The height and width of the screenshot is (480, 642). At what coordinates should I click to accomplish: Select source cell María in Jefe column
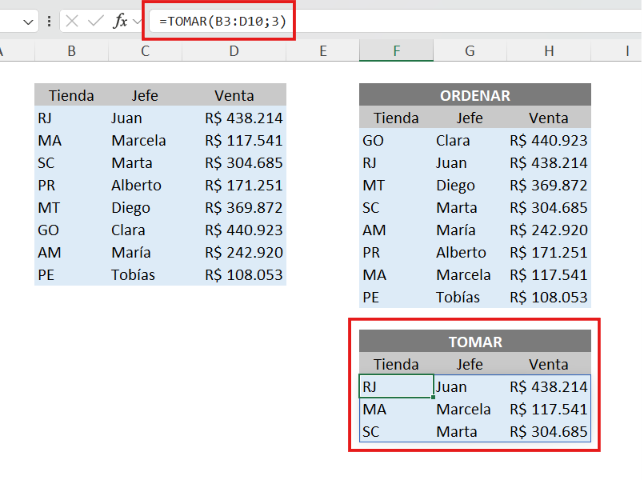pyautogui.click(x=145, y=252)
